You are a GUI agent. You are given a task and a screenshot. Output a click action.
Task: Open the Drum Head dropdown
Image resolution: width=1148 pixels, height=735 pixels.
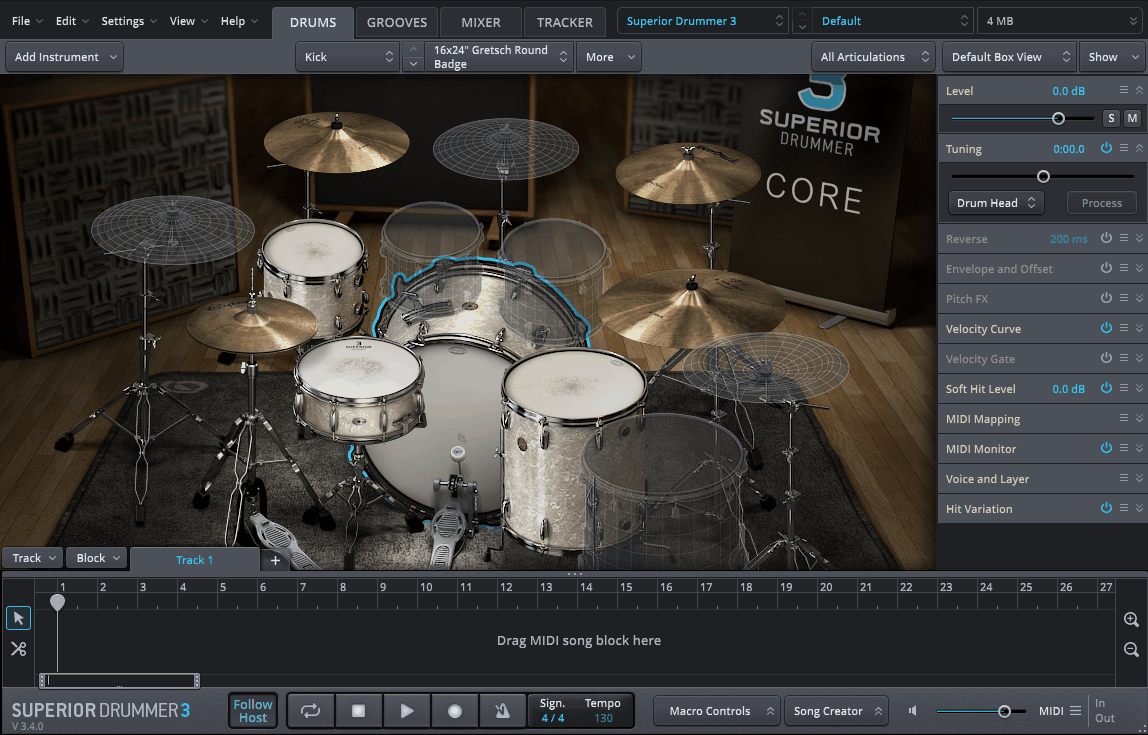[996, 203]
